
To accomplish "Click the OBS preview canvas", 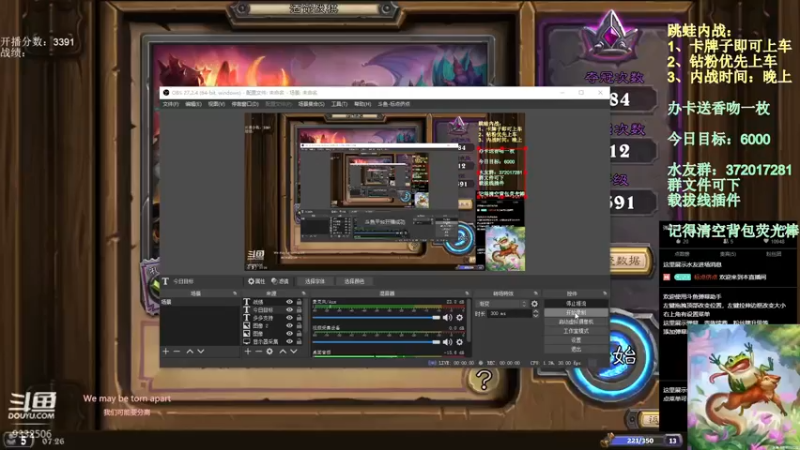I will 385,192.
